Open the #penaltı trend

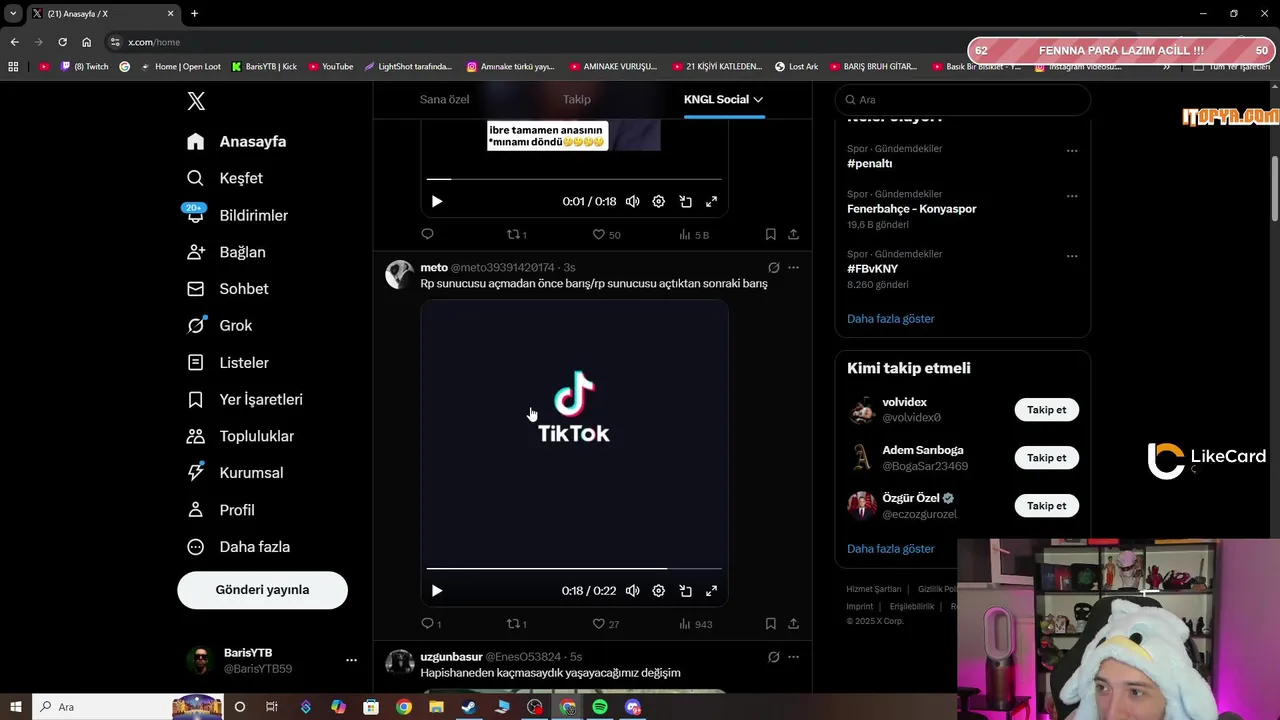869,163
